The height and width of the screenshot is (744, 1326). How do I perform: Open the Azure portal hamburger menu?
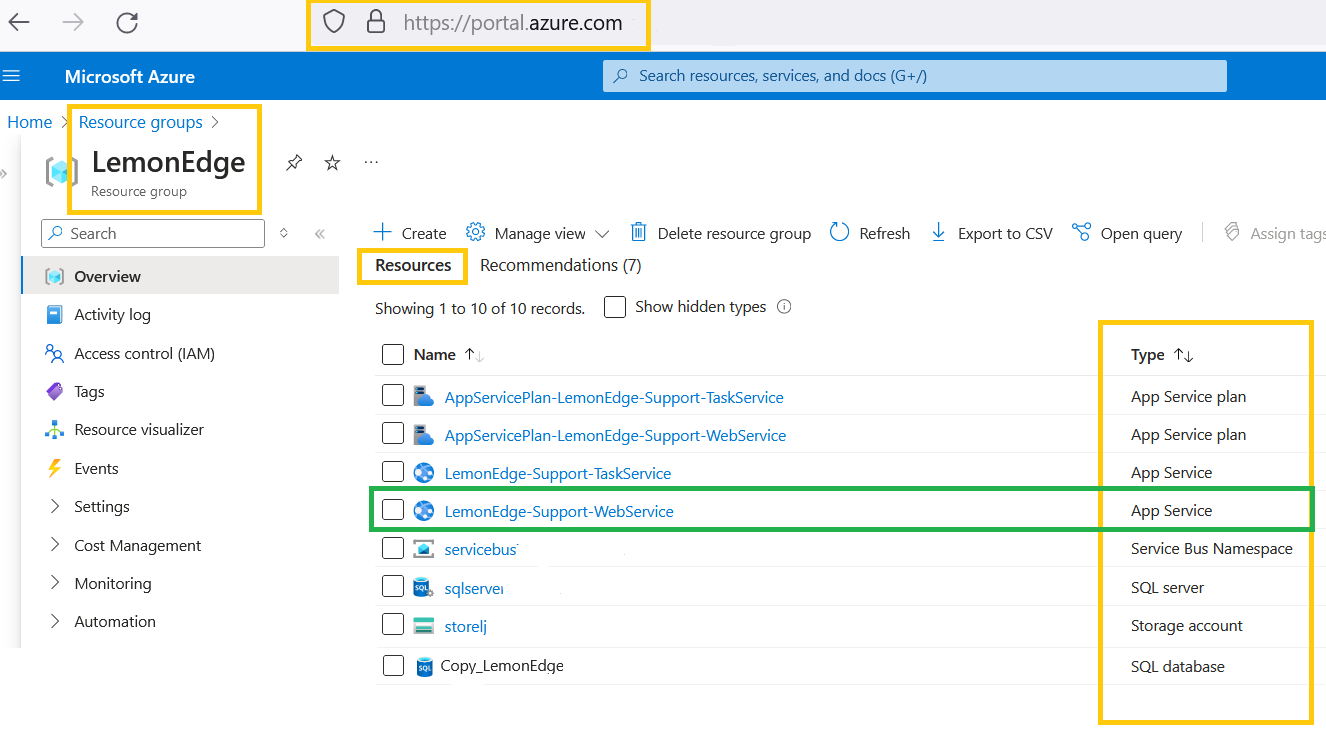point(12,76)
